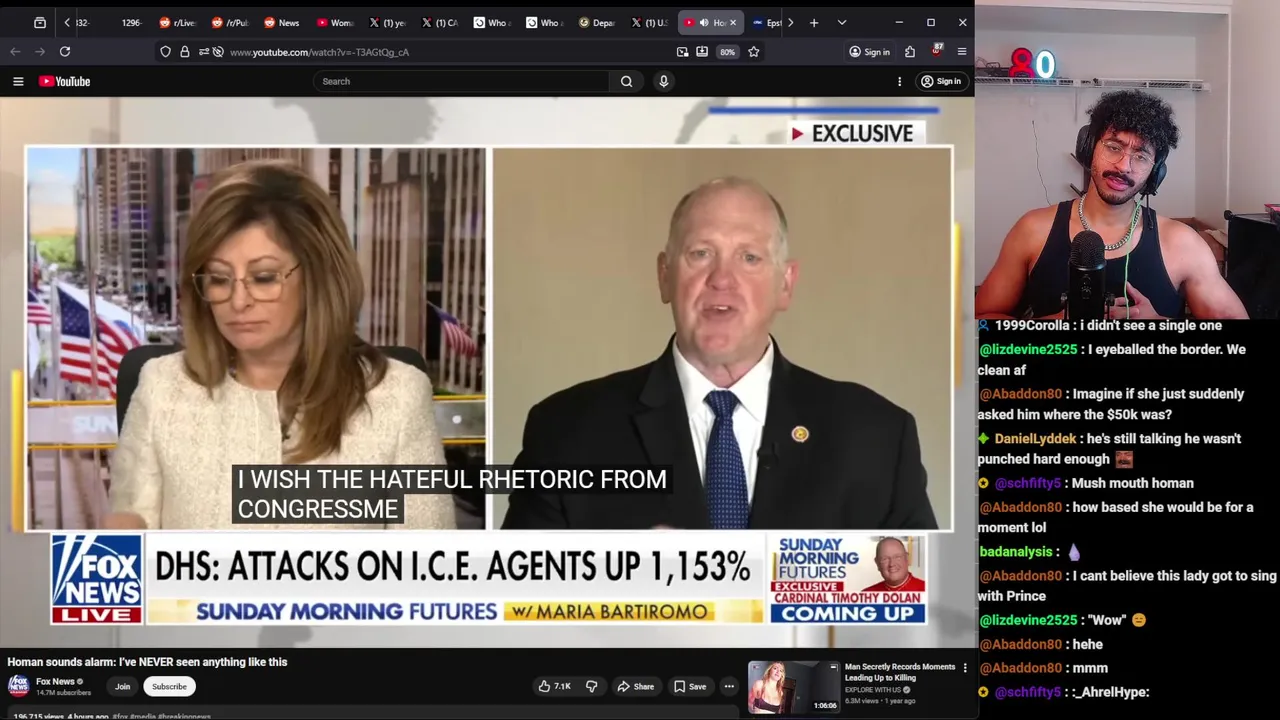Show site security padlock info

(x=184, y=52)
